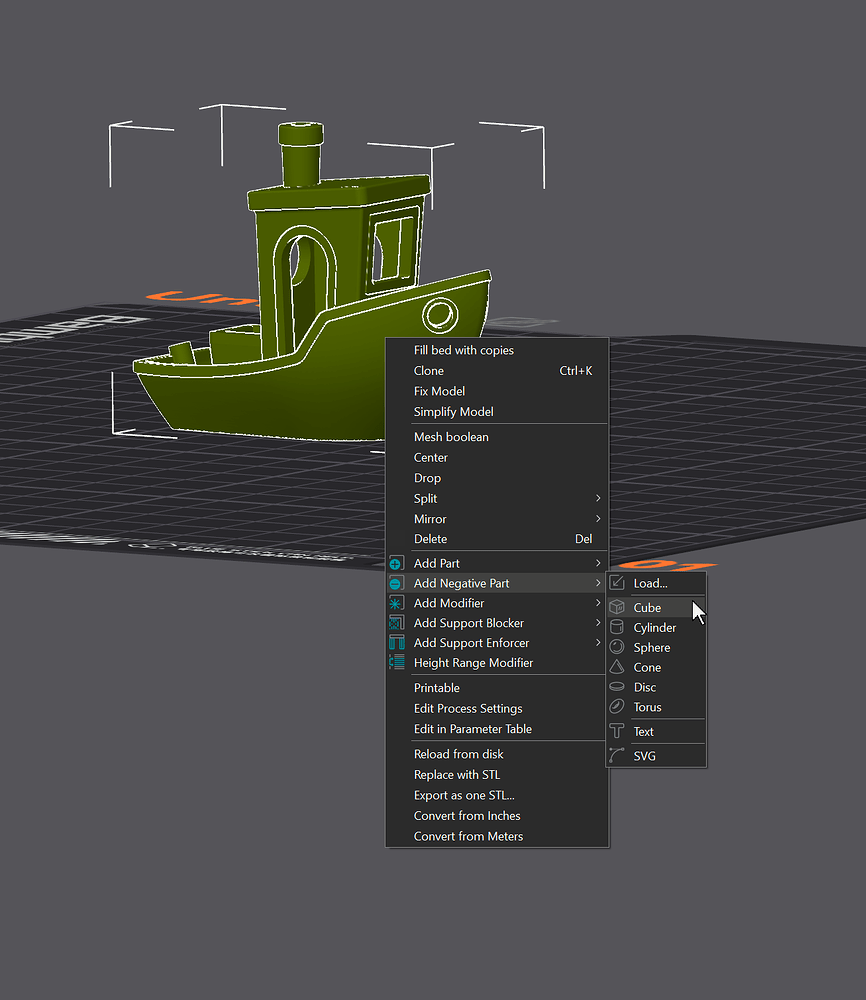Image resolution: width=866 pixels, height=1000 pixels.
Task: Expand the Add Support Blocker arrow
Action: 598,622
